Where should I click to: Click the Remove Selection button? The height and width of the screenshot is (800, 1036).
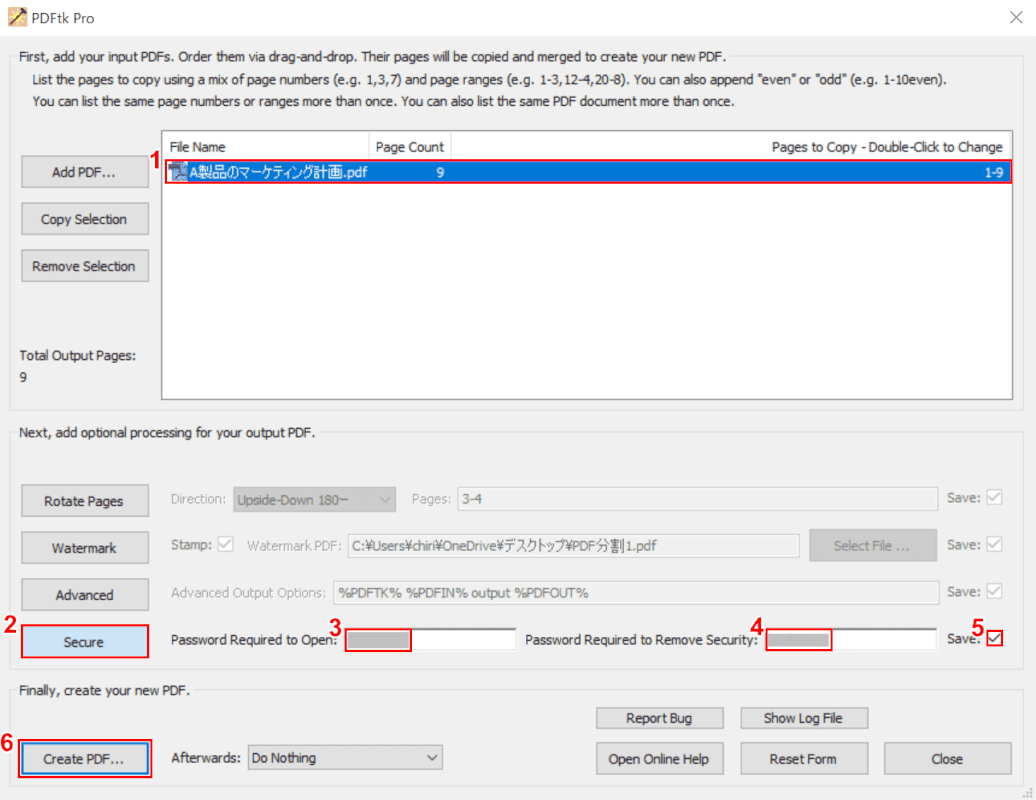(x=85, y=266)
